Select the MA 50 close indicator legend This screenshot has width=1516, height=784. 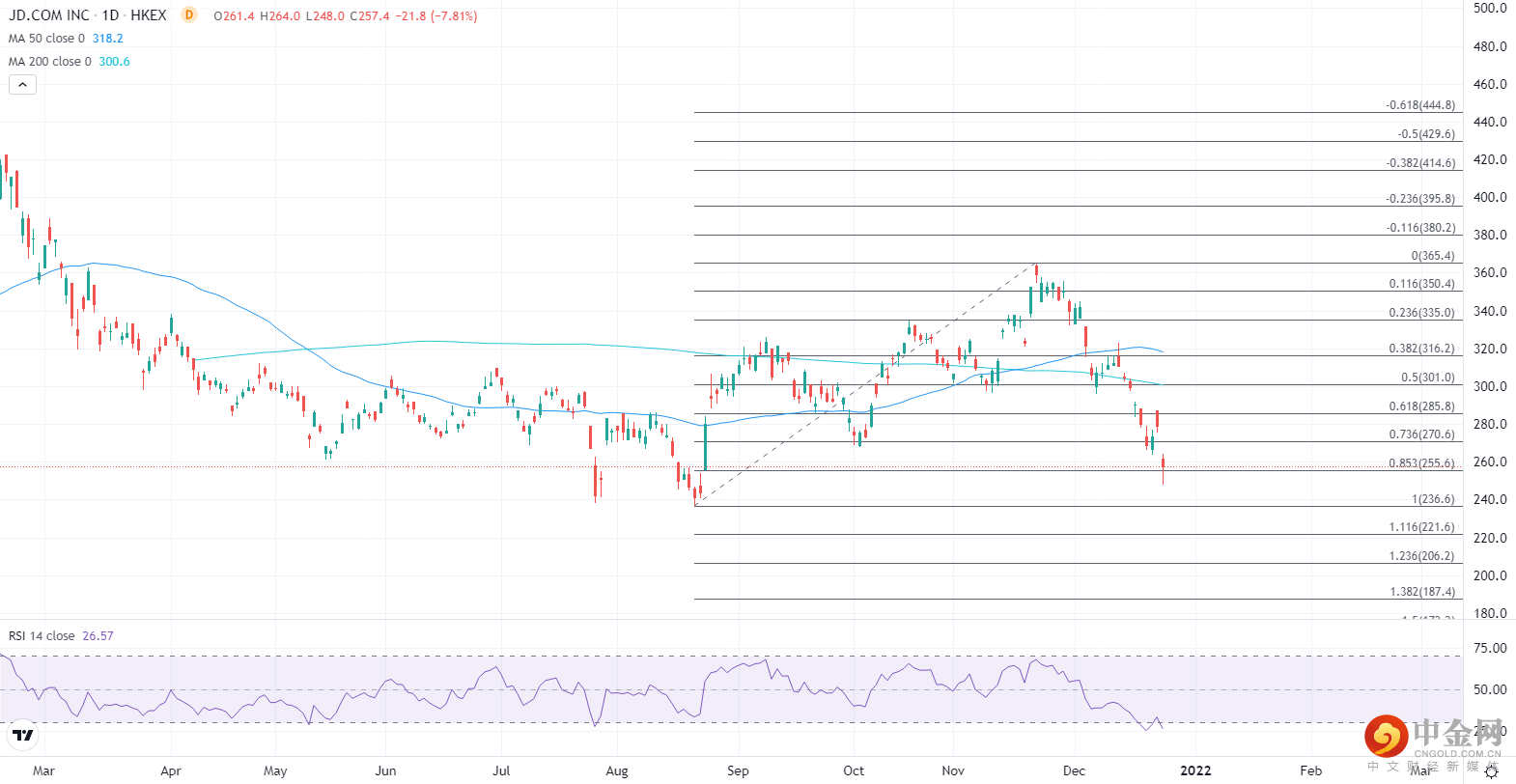pos(46,39)
